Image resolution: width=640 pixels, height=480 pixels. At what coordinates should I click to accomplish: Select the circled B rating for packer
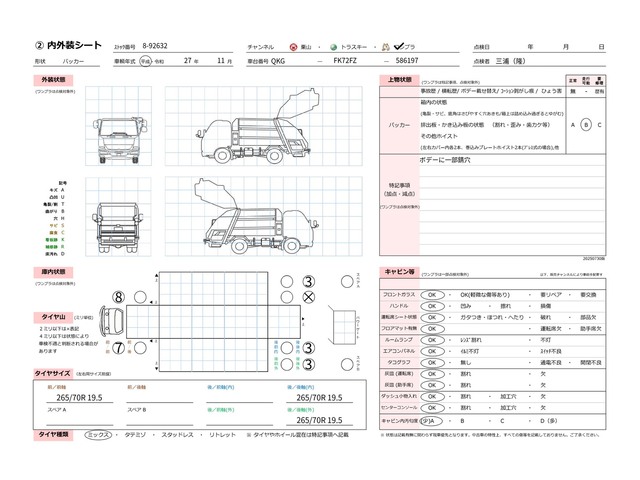(586, 124)
